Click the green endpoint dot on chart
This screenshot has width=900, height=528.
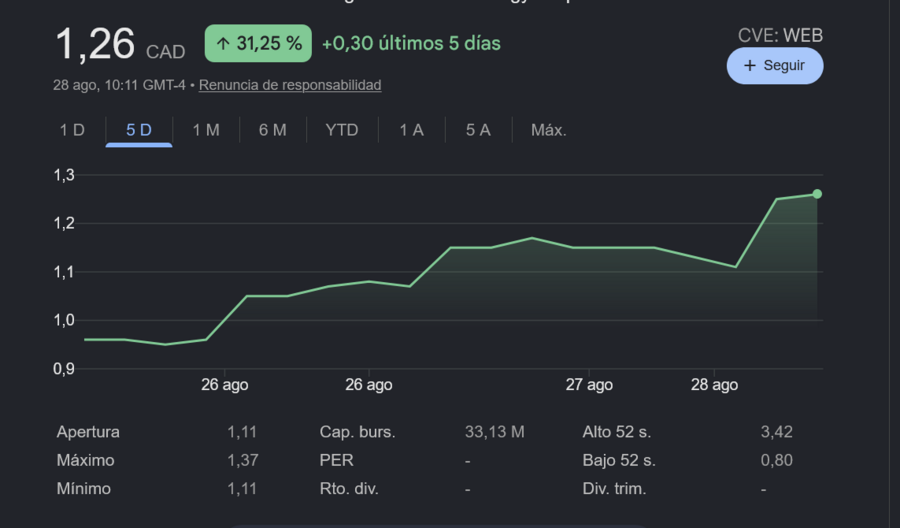pos(817,194)
